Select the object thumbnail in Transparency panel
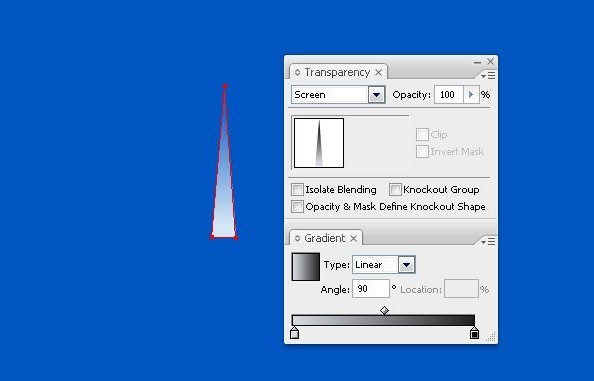 coord(319,143)
